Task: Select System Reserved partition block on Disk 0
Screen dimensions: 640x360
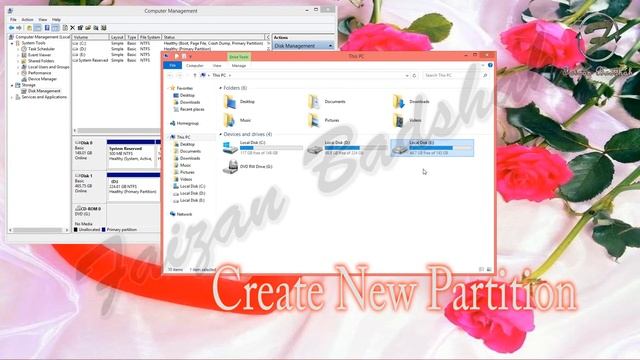Action: [x=131, y=153]
